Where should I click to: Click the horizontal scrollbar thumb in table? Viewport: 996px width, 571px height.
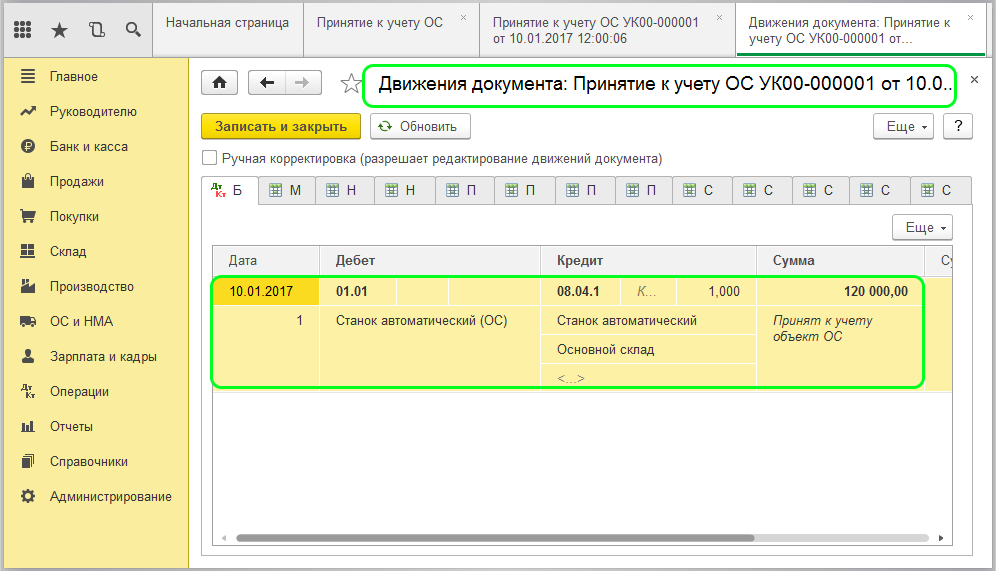click(495, 538)
